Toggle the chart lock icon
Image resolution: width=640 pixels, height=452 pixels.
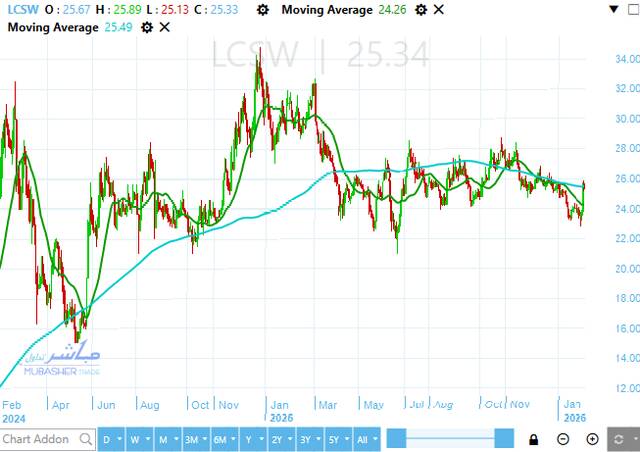(x=534, y=439)
